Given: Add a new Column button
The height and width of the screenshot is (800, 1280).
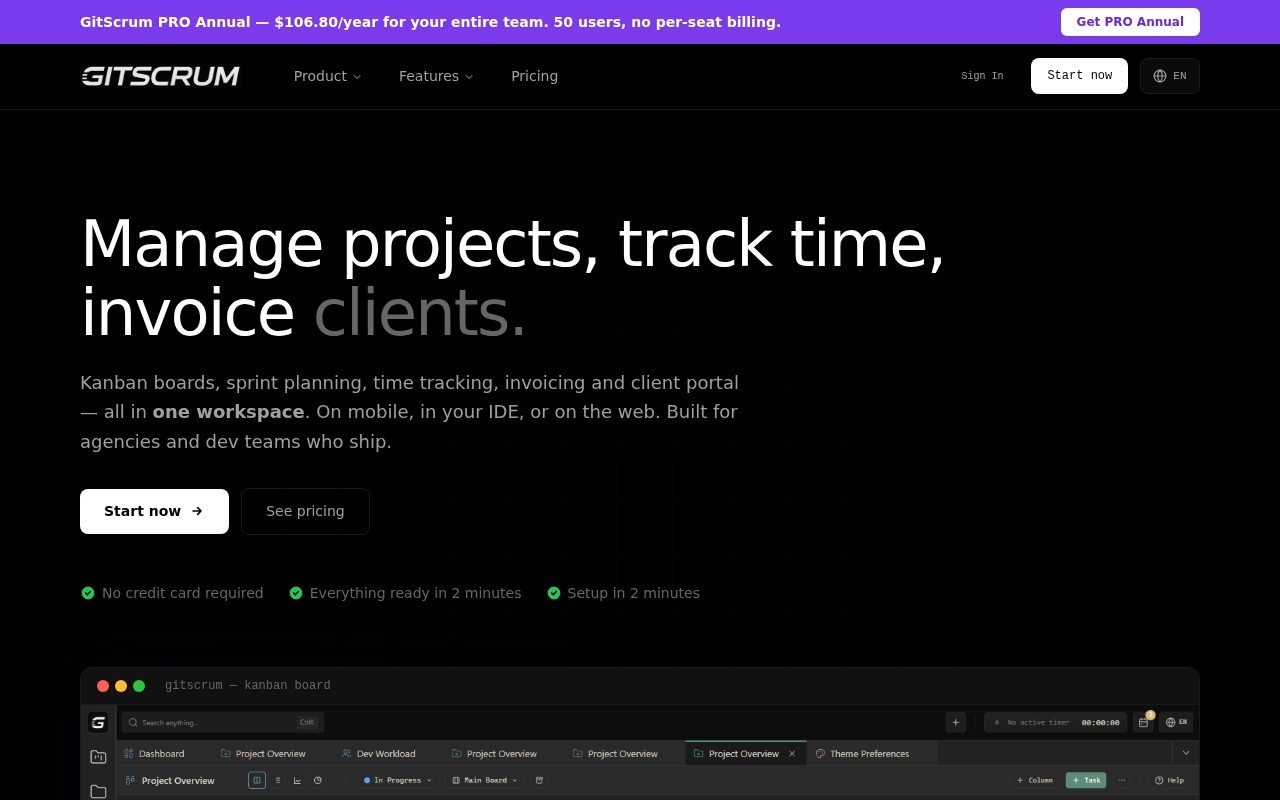Looking at the screenshot, I should [x=1035, y=780].
